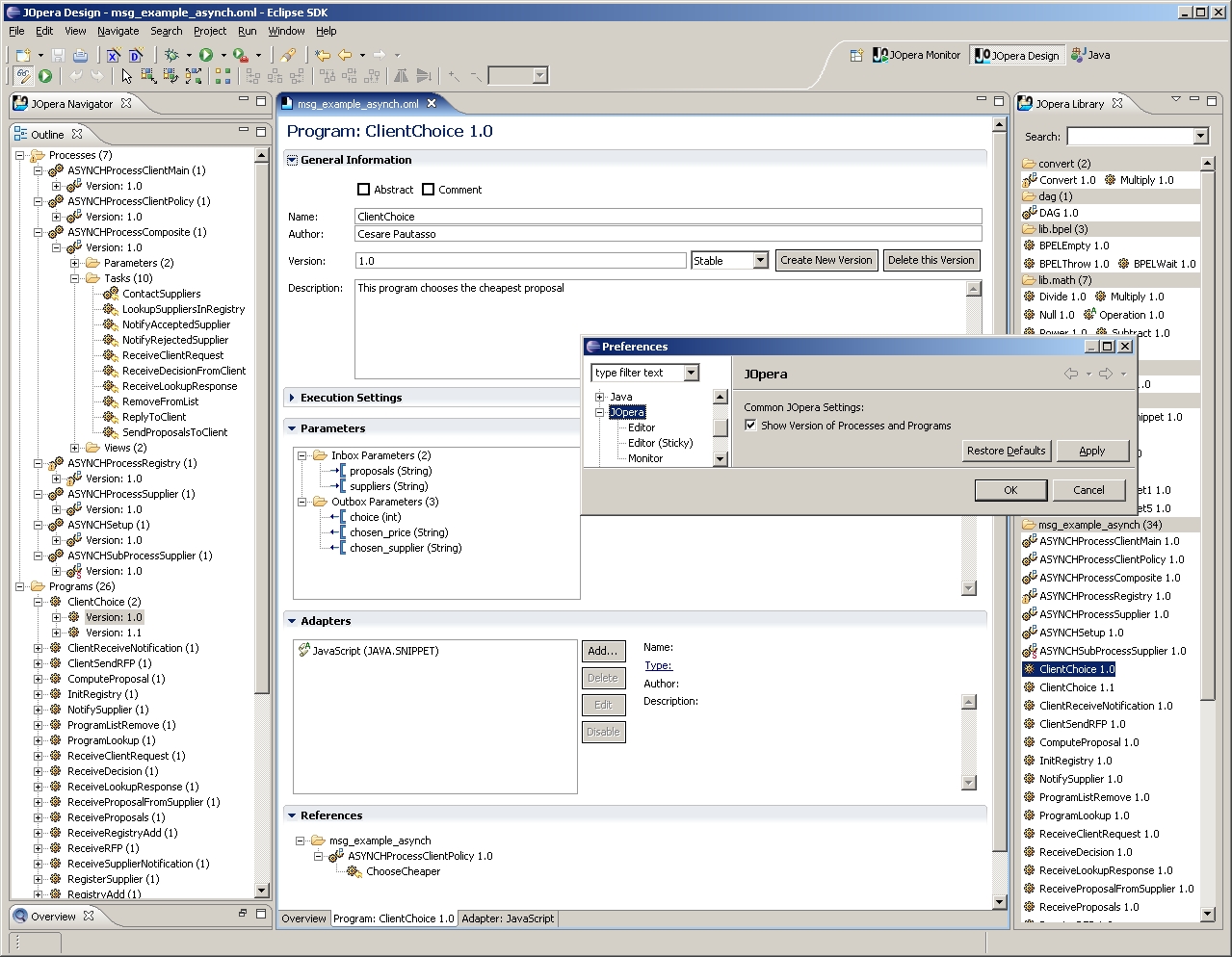Click the Back navigation arrow icon
Viewport: 1232px width, 957px height.
pos(345,56)
